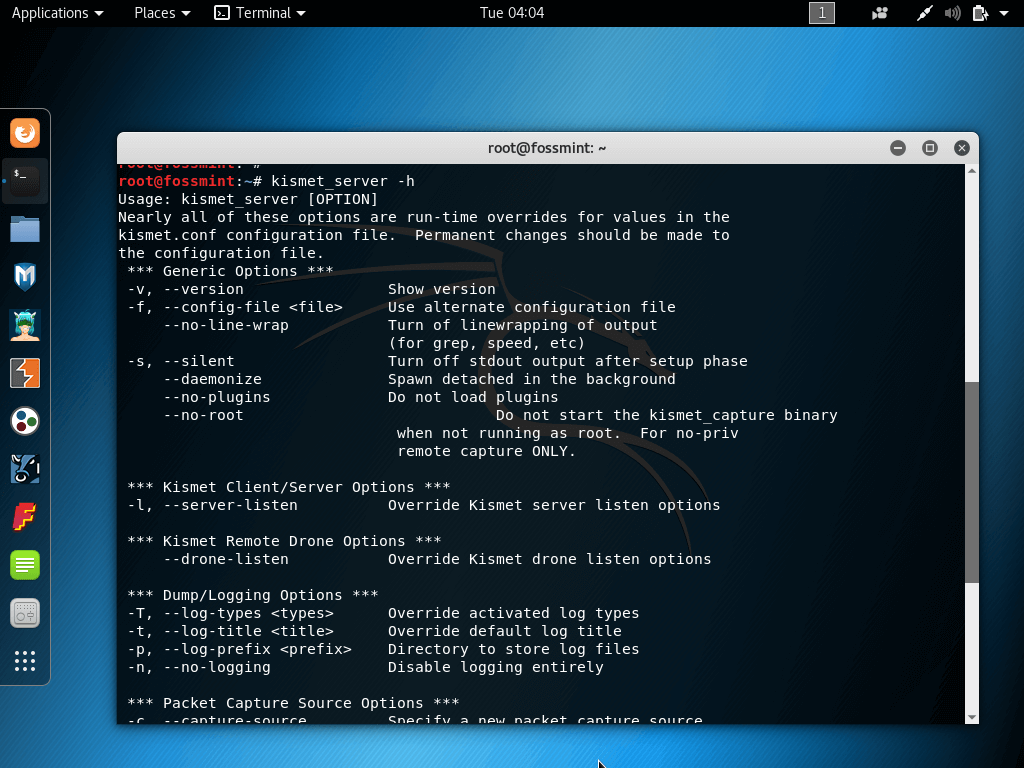
Task: Click '*** Generic Options ***' heading
Action: (231, 271)
